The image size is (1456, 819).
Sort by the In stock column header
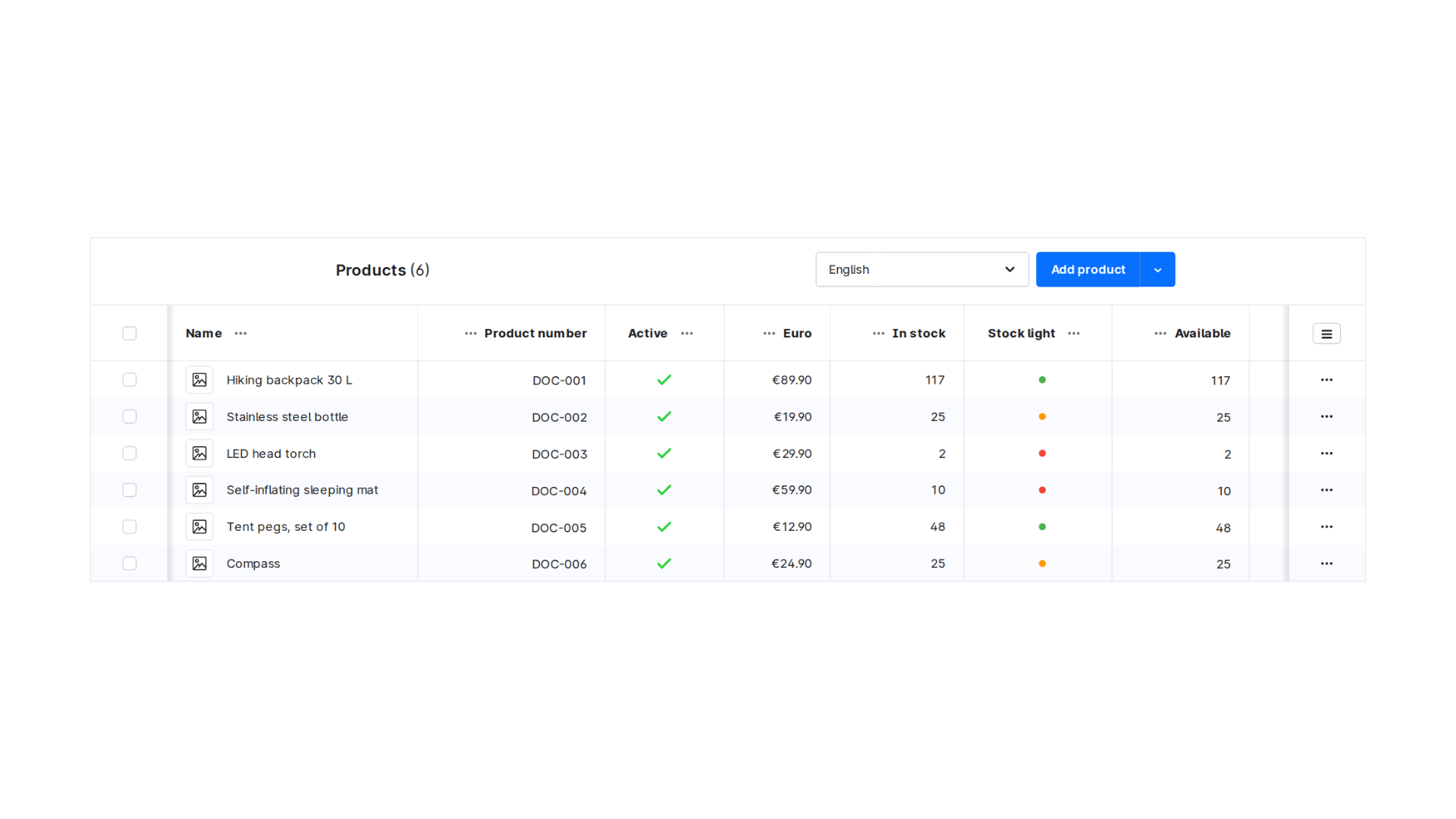click(x=918, y=334)
